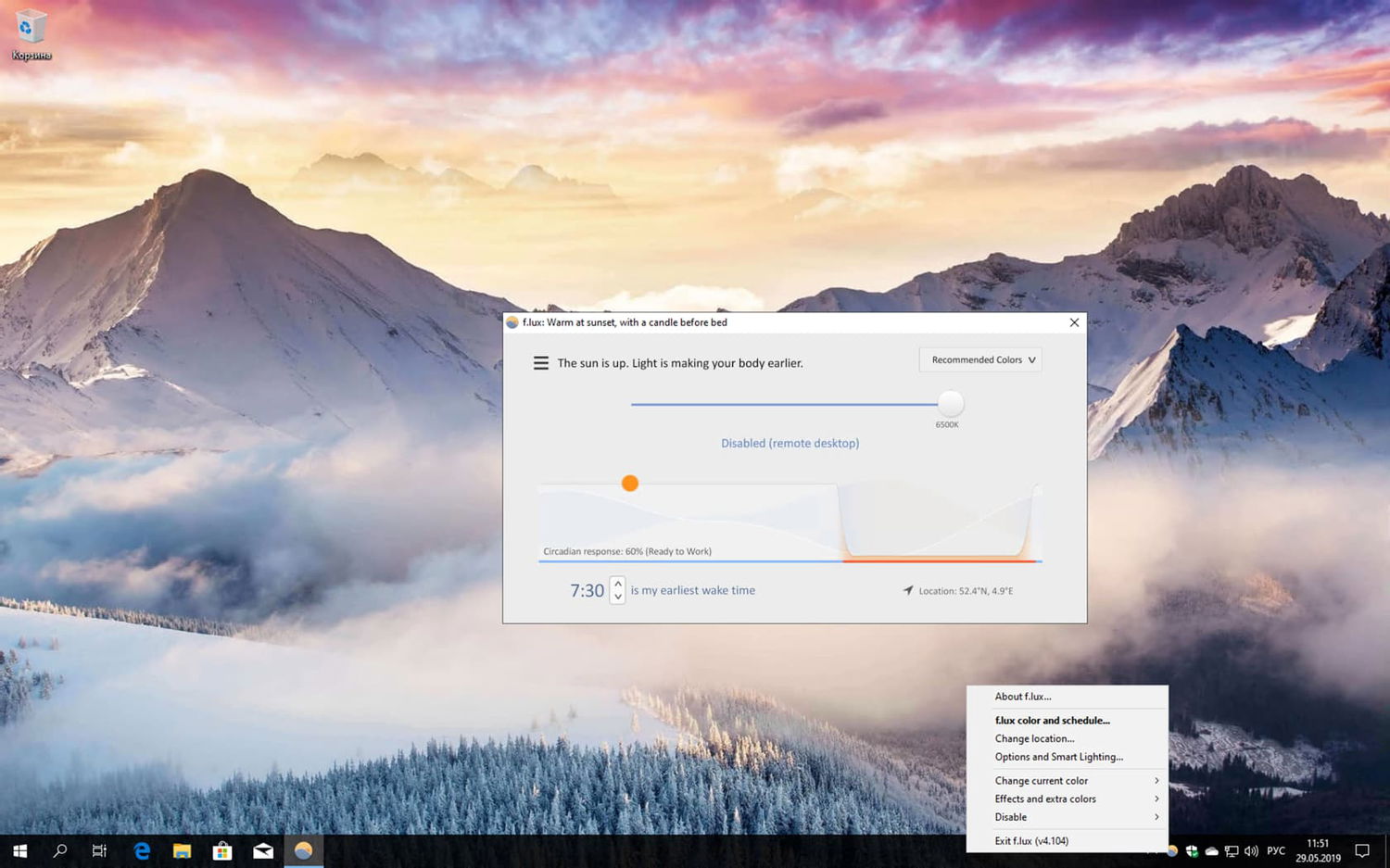Click the location arrow icon beside coordinates

point(908,590)
